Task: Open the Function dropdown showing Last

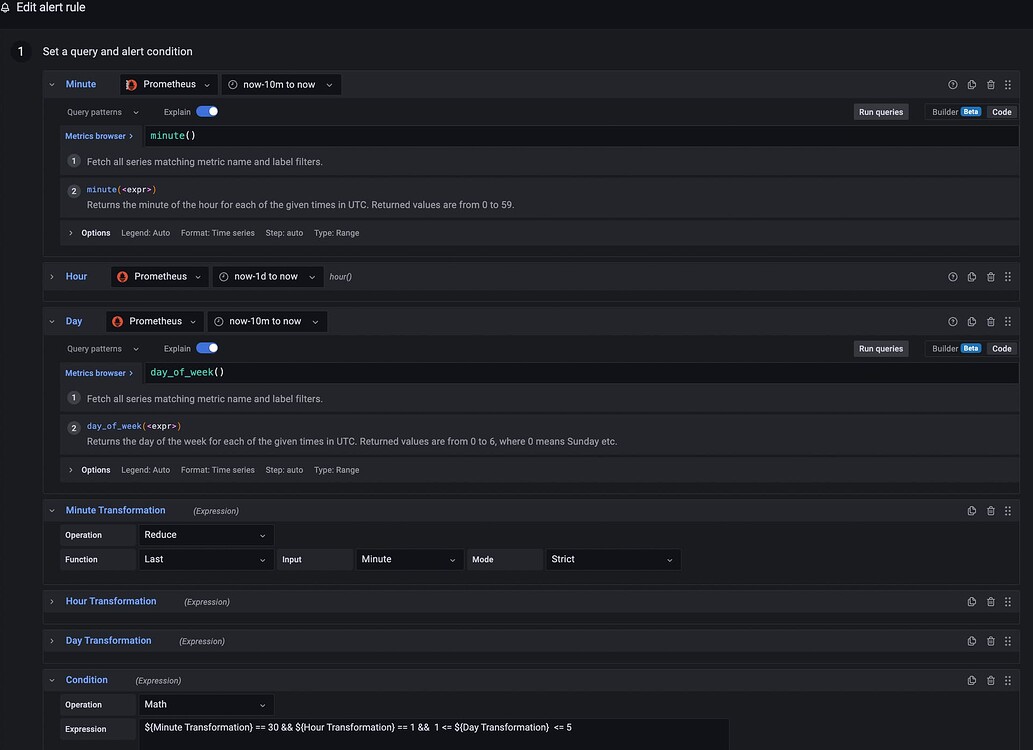Action: [x=205, y=559]
